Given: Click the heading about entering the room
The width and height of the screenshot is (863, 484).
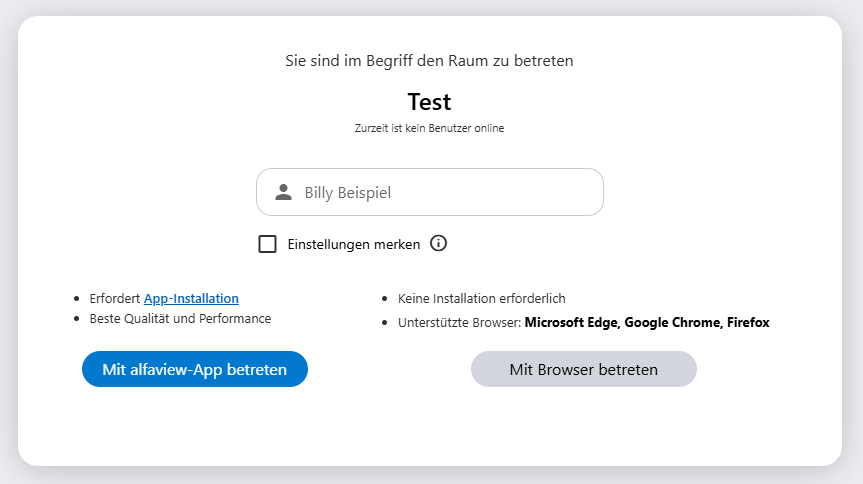Looking at the screenshot, I should tap(429, 61).
